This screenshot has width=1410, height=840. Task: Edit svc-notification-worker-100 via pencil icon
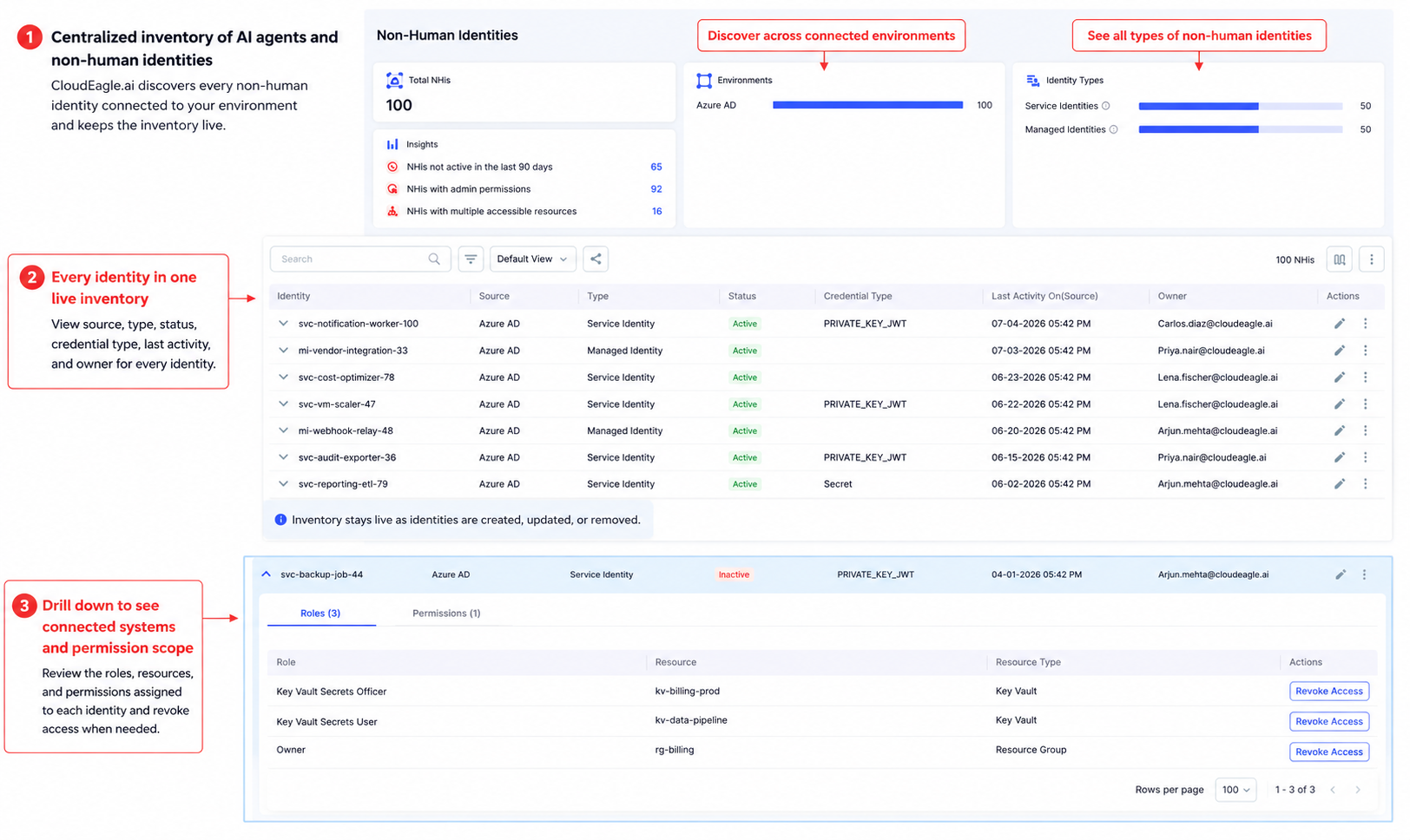[1340, 324]
